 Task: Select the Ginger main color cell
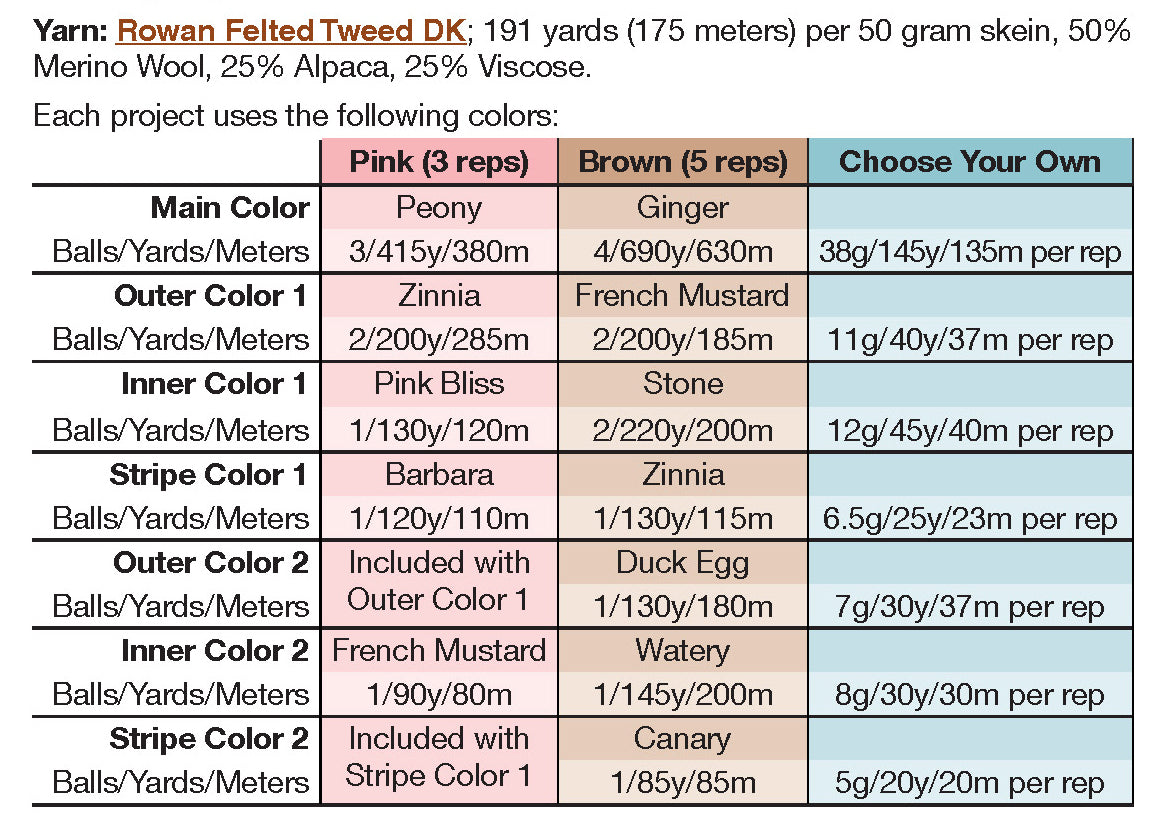[x=683, y=207]
